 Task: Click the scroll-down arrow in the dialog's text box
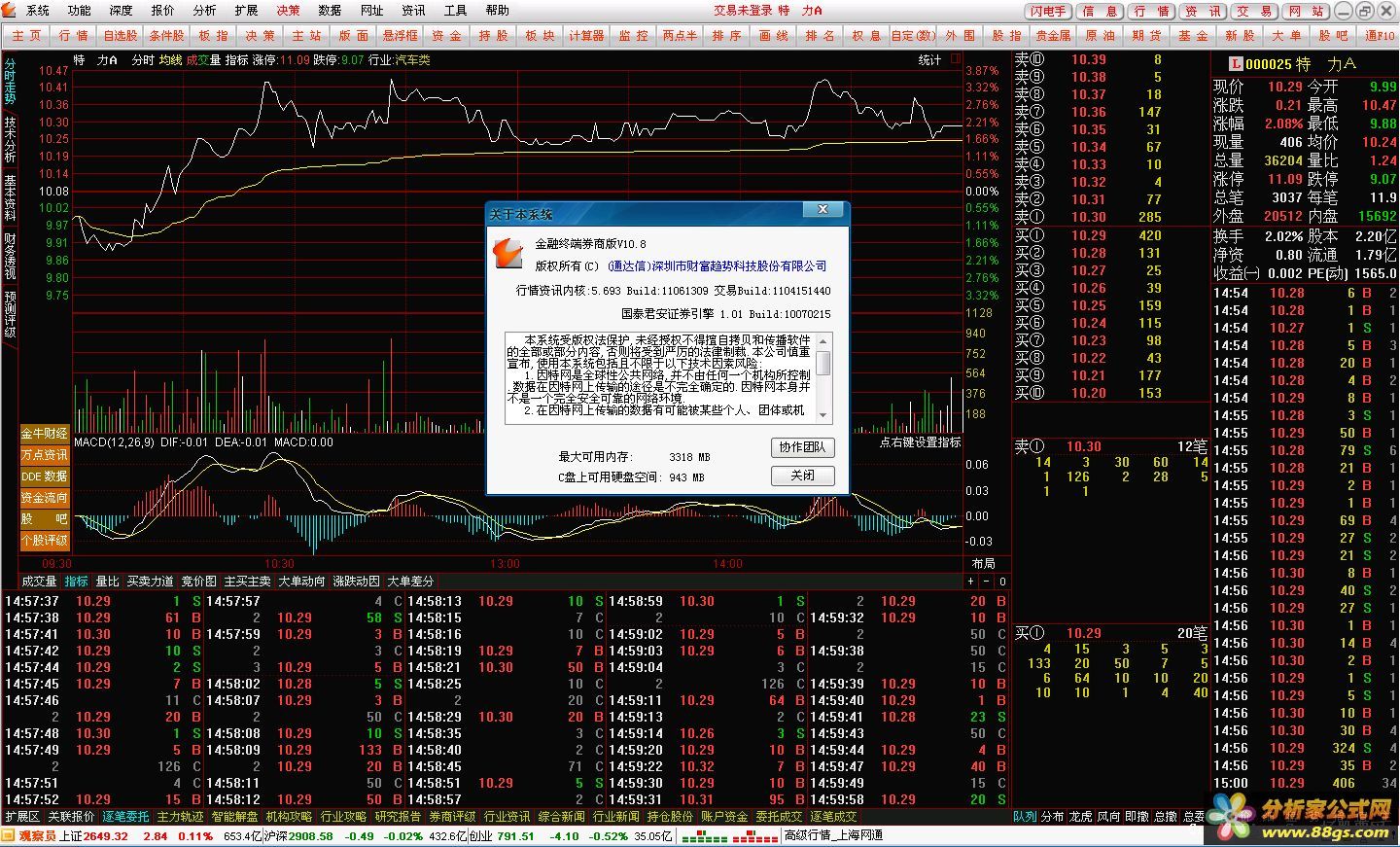pyautogui.click(x=823, y=414)
